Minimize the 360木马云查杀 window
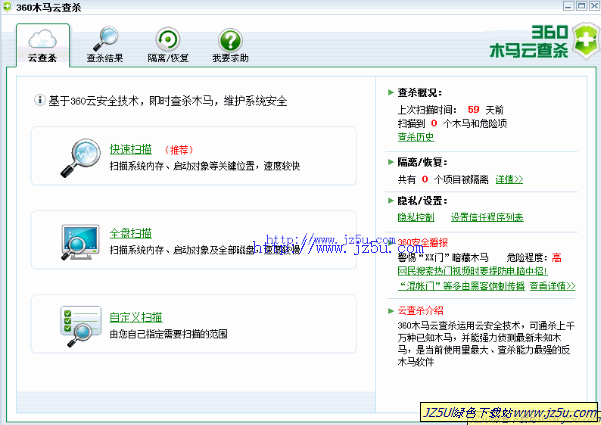The width and height of the screenshot is (601, 425). 568,6
